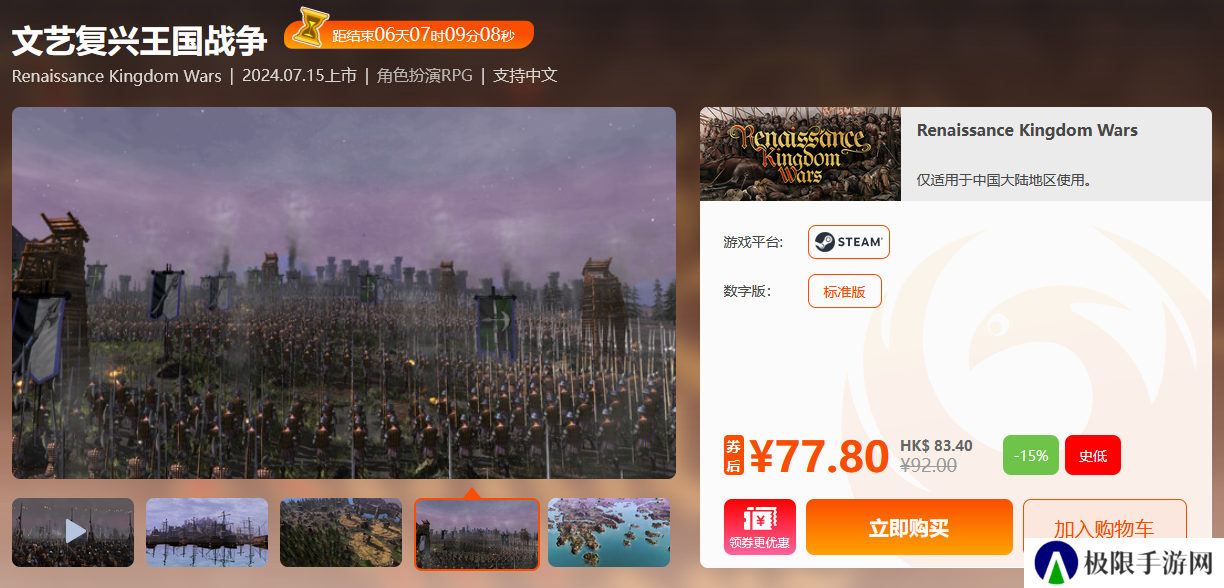Image resolution: width=1224 pixels, height=588 pixels.
Task: Click the Renaissance Kingdom Wars product title
Action: 1027,130
